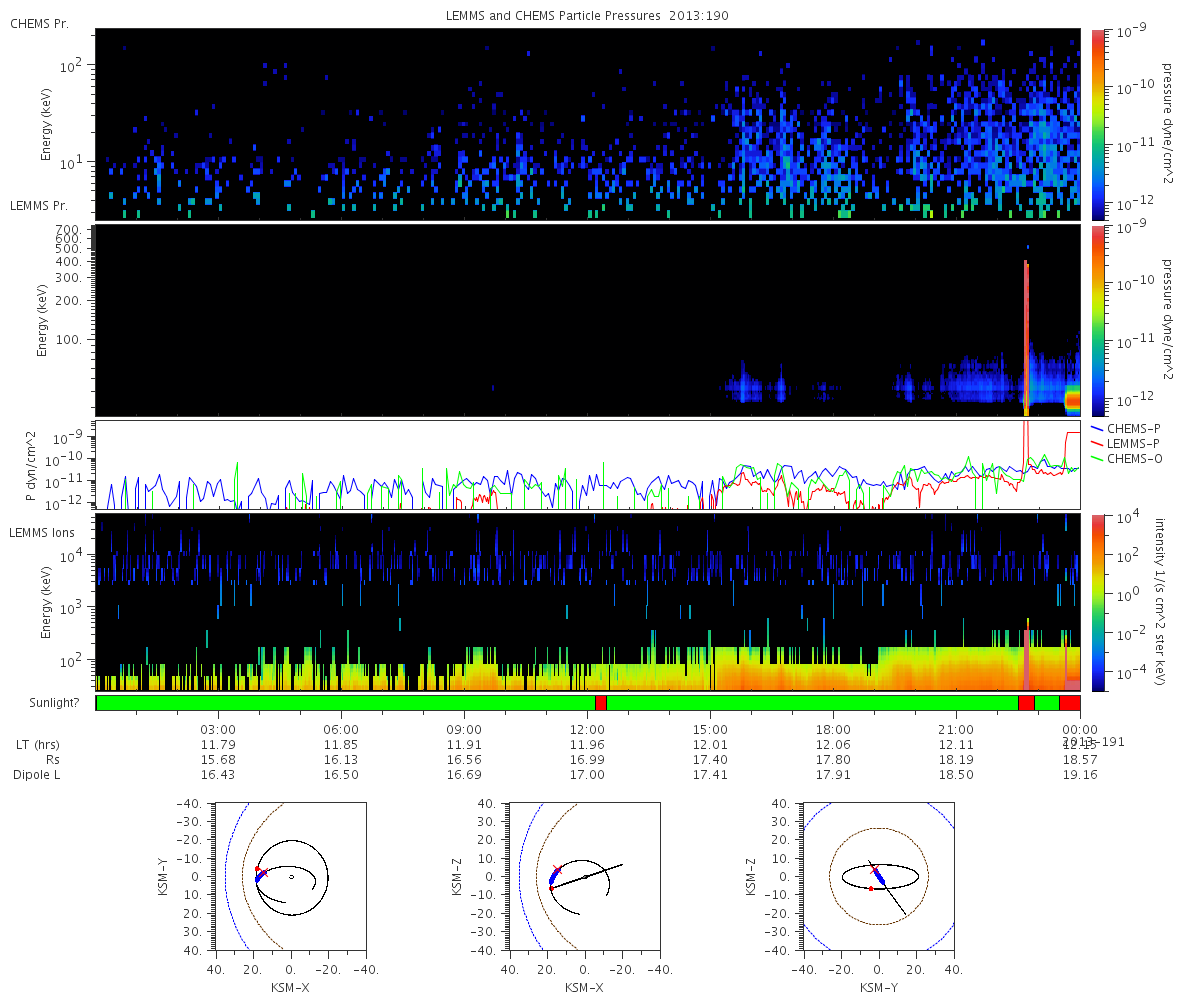Click the plot title LEMMS and CHEMS Particle Pressures

point(554,15)
